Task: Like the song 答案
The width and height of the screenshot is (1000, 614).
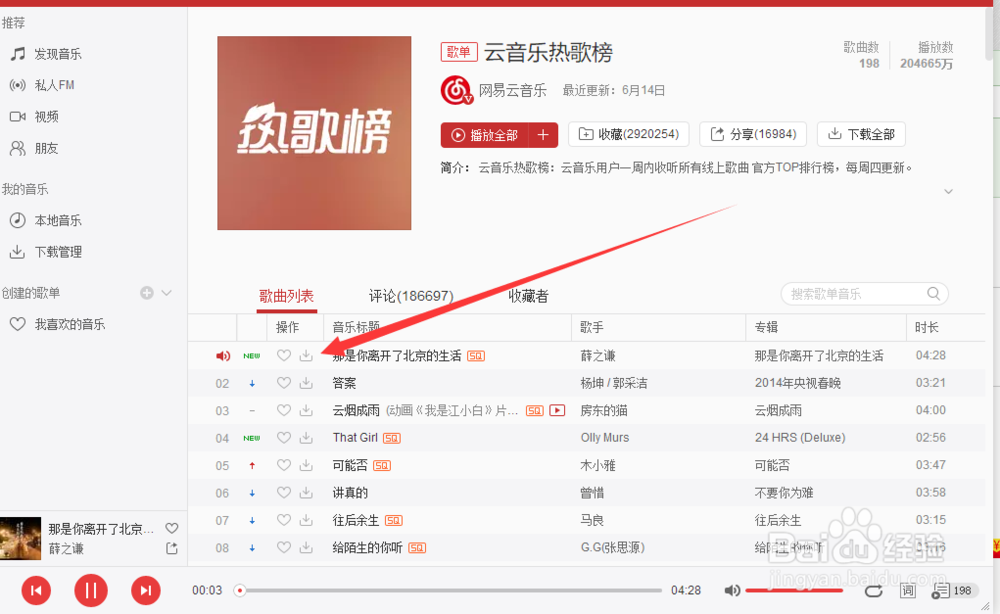Action: (284, 383)
